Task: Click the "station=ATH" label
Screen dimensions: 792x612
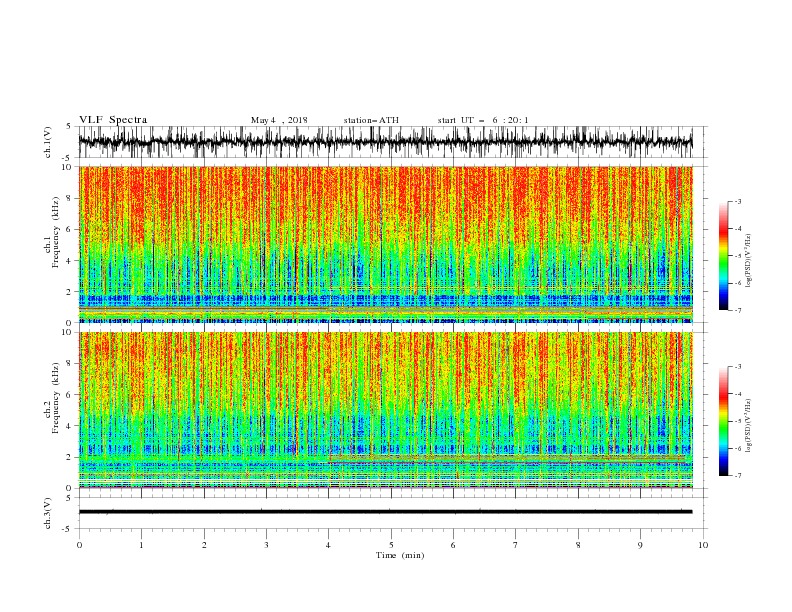Action: (371, 120)
